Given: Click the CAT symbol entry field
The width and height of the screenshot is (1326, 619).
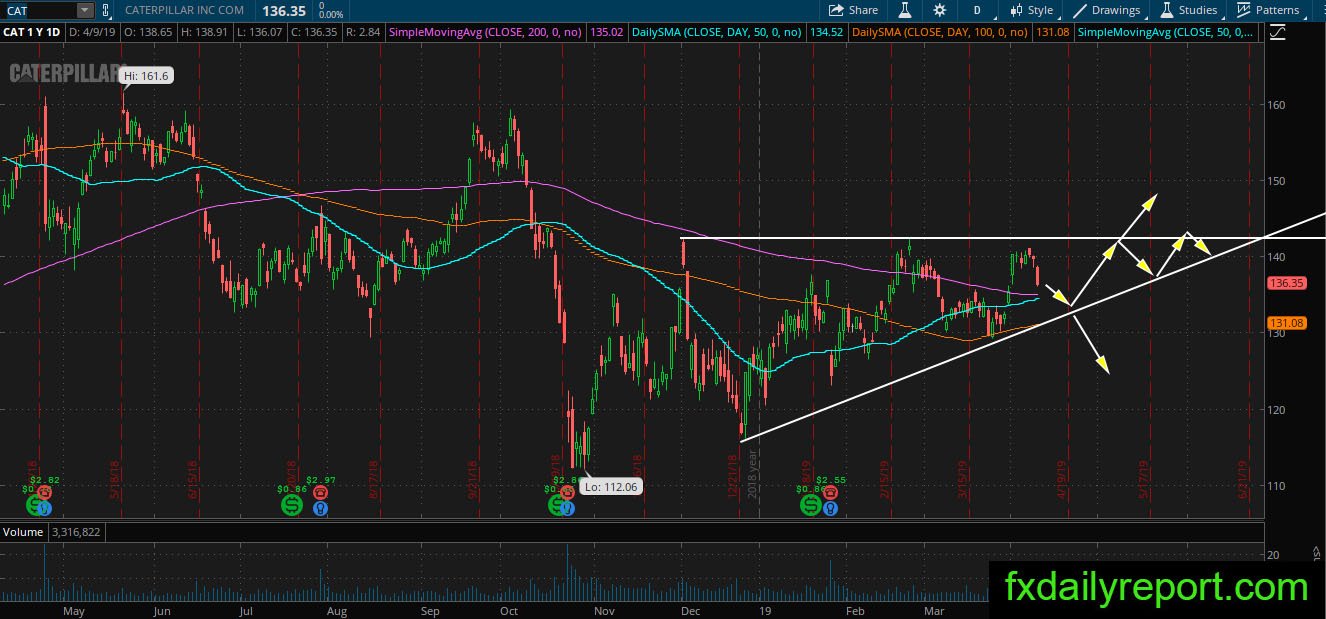Looking at the screenshot, I should pyautogui.click(x=39, y=10).
